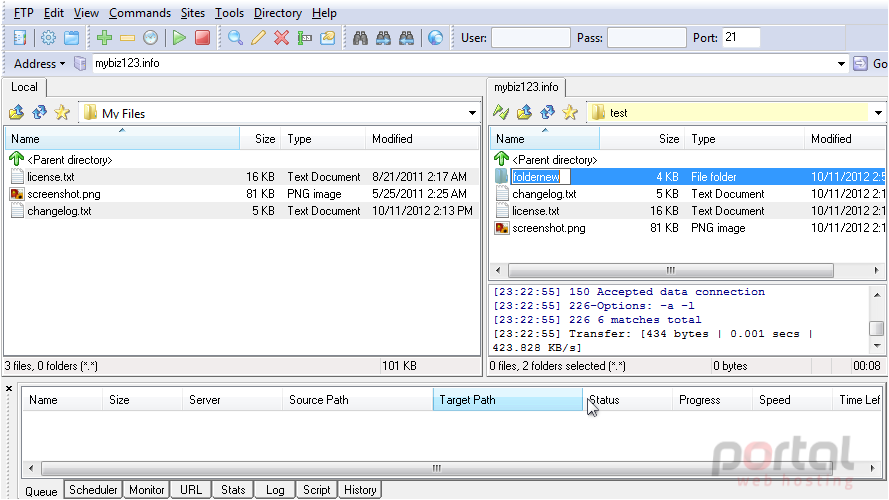This screenshot has height=500, width=889.
Task: Close the queue panel with X
Action: [x=9, y=388]
